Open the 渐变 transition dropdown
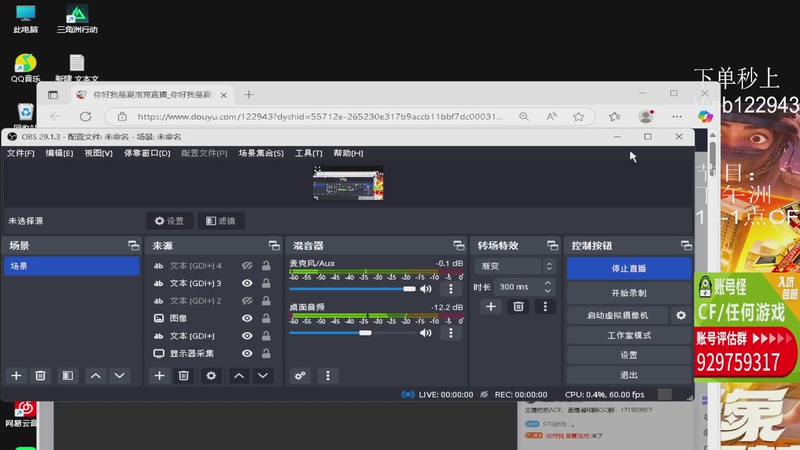The width and height of the screenshot is (800, 450). 515,266
